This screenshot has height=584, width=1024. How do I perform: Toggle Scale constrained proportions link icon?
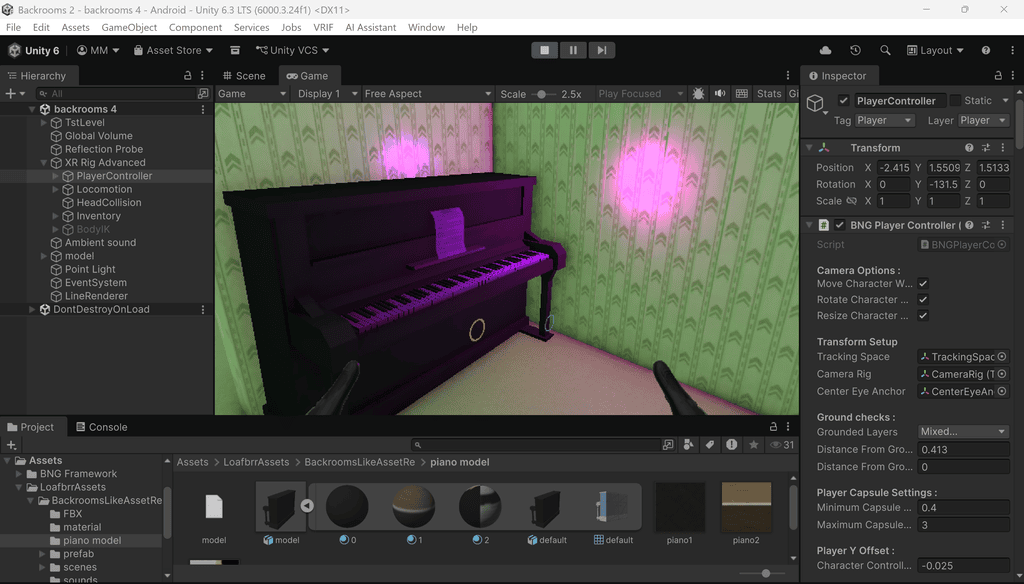point(852,201)
